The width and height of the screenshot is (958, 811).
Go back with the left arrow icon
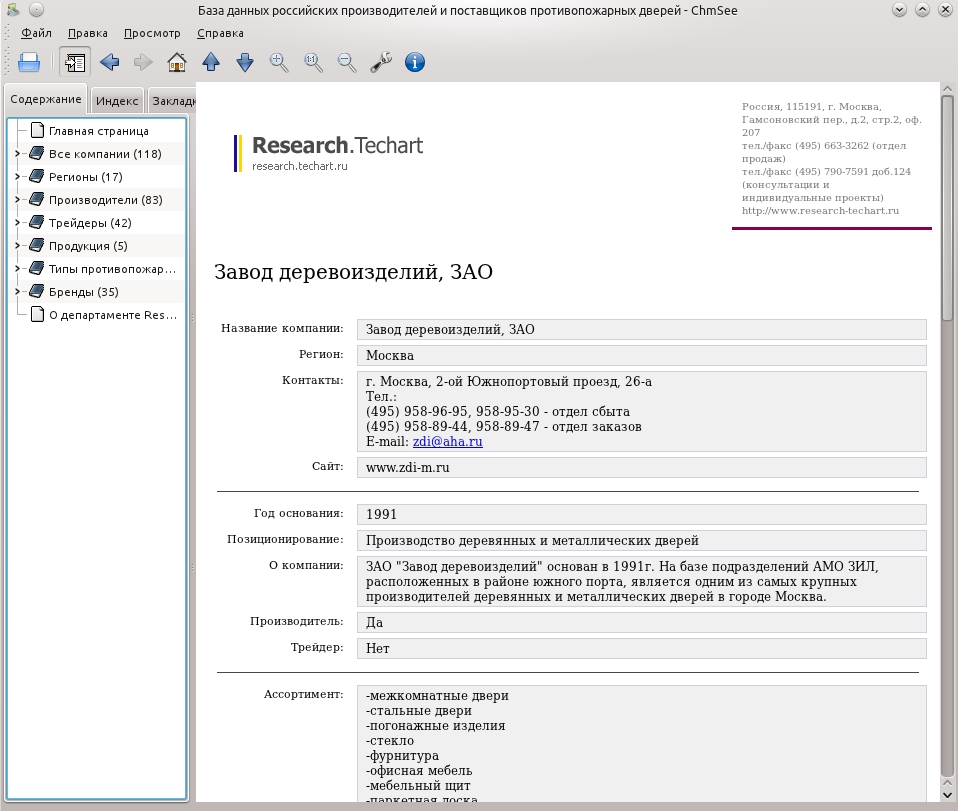(x=109, y=62)
